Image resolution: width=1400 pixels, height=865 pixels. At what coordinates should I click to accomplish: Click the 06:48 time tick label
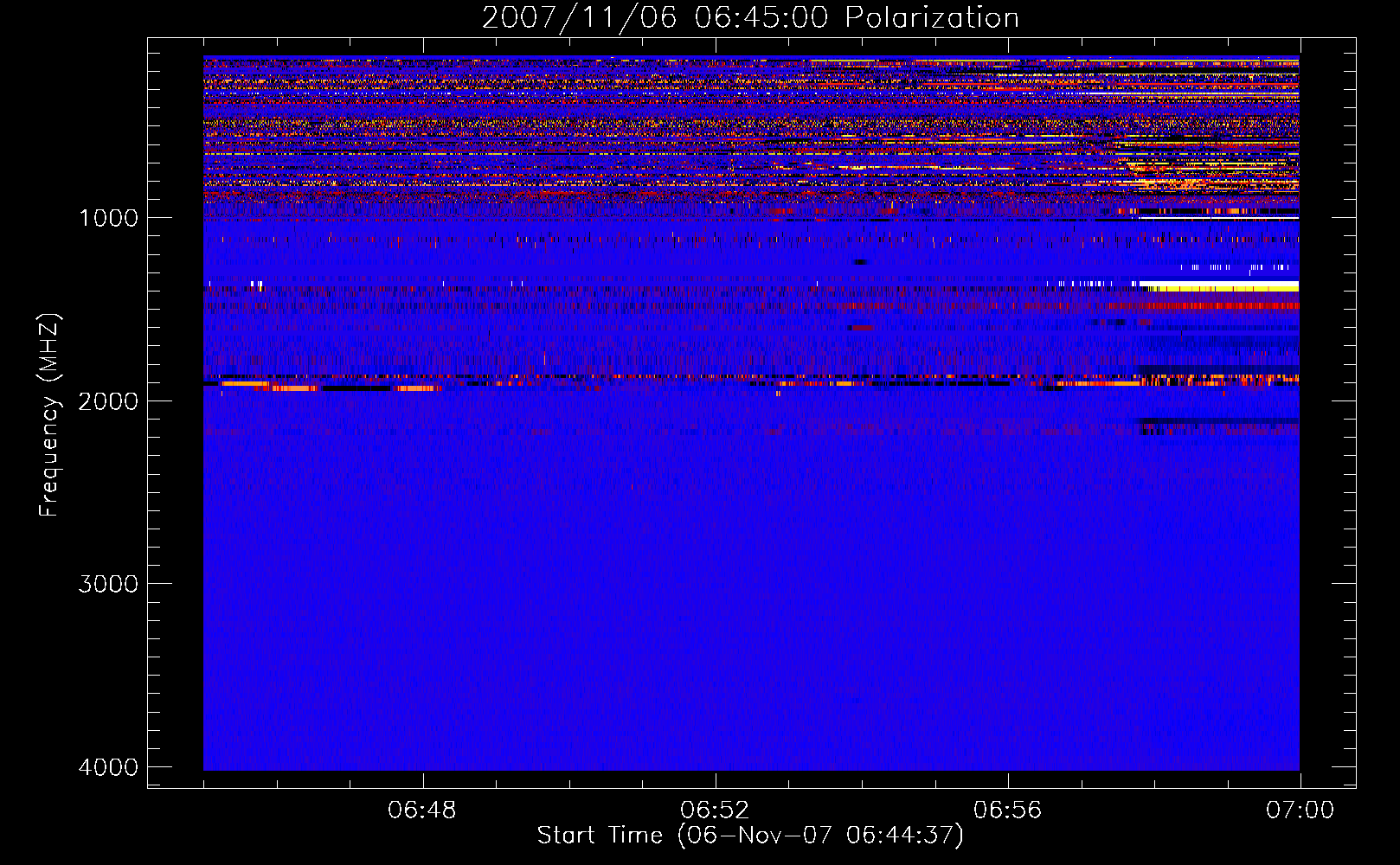click(422, 811)
